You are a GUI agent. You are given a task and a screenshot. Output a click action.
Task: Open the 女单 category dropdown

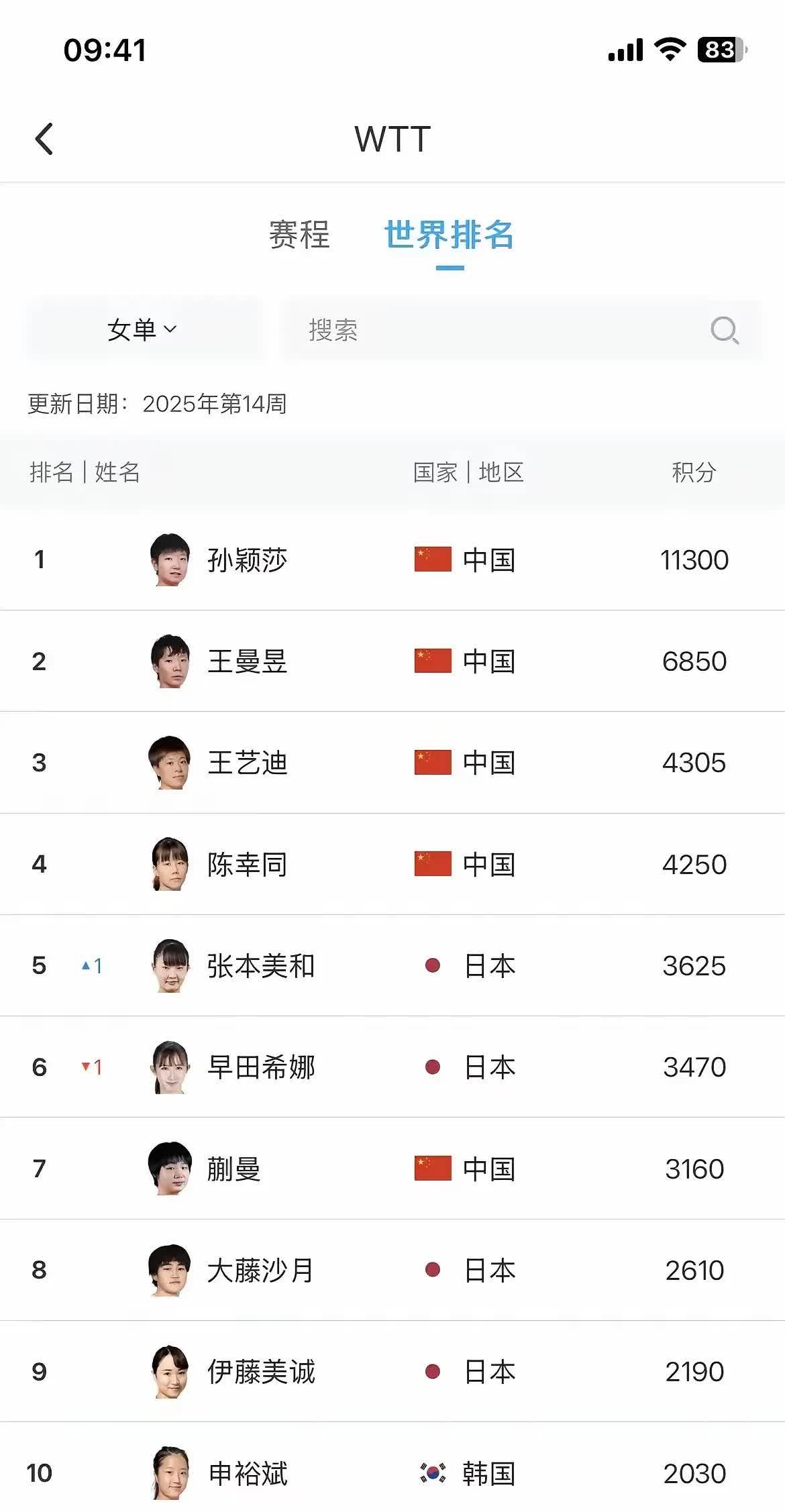[x=143, y=330]
